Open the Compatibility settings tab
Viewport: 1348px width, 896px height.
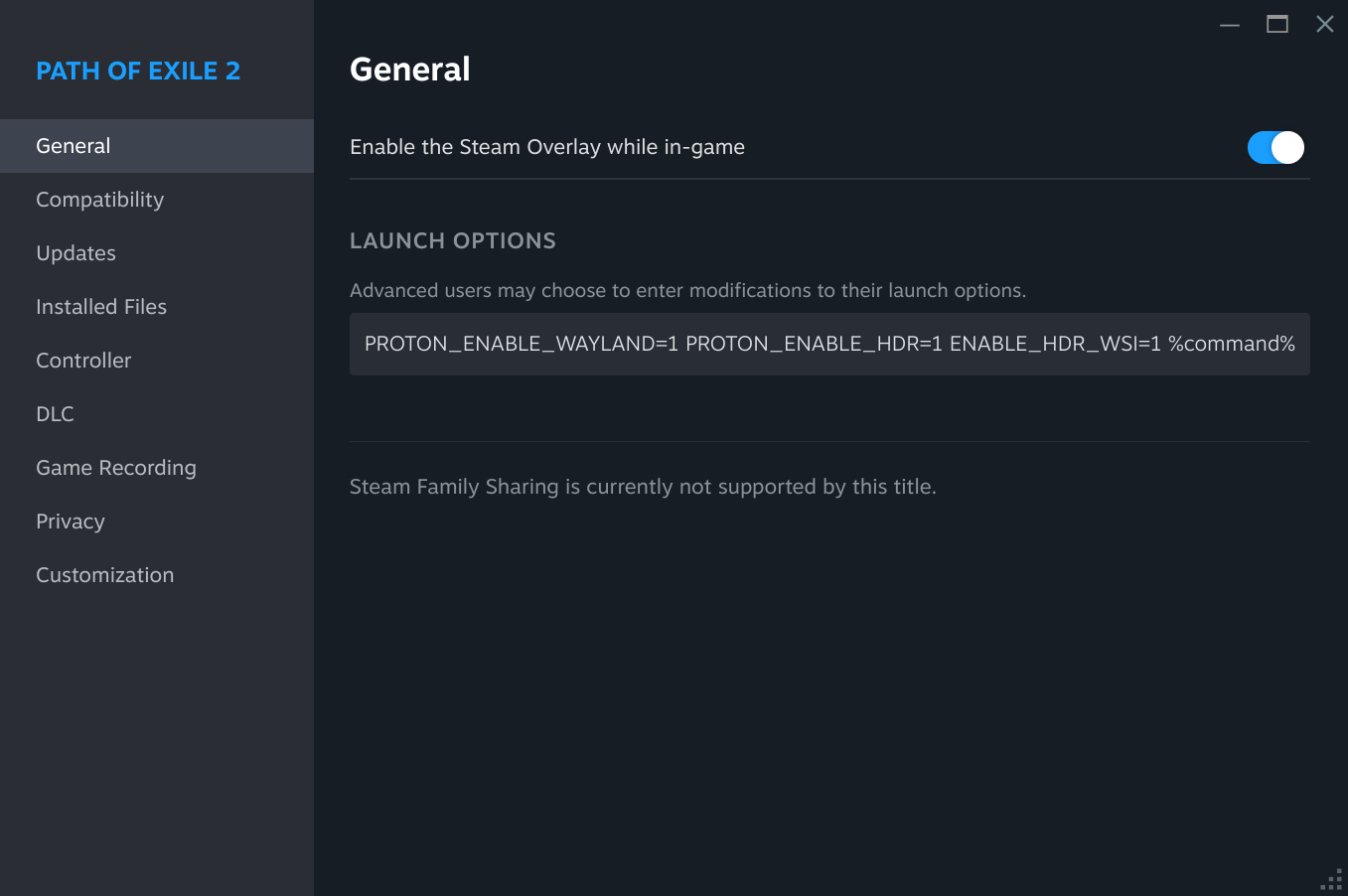coord(99,200)
